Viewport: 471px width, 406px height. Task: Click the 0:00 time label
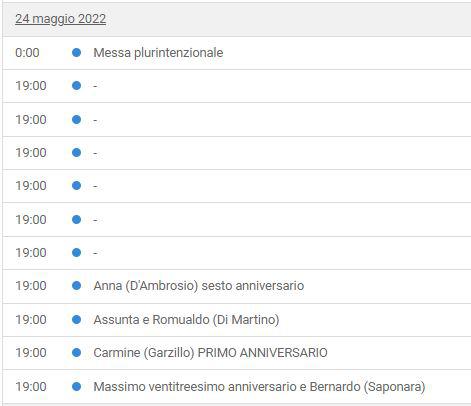(x=27, y=53)
